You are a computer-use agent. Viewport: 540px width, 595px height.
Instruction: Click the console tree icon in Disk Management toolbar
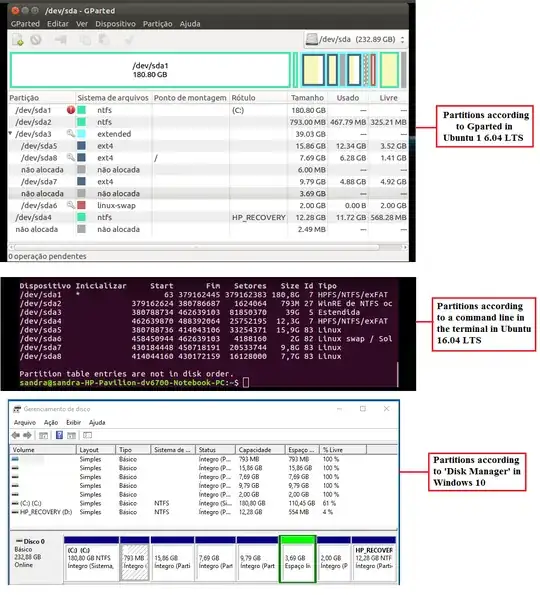point(44,435)
